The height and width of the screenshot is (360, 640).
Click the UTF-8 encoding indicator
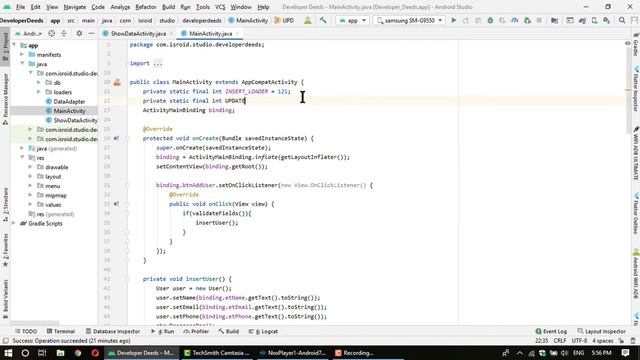(579, 341)
